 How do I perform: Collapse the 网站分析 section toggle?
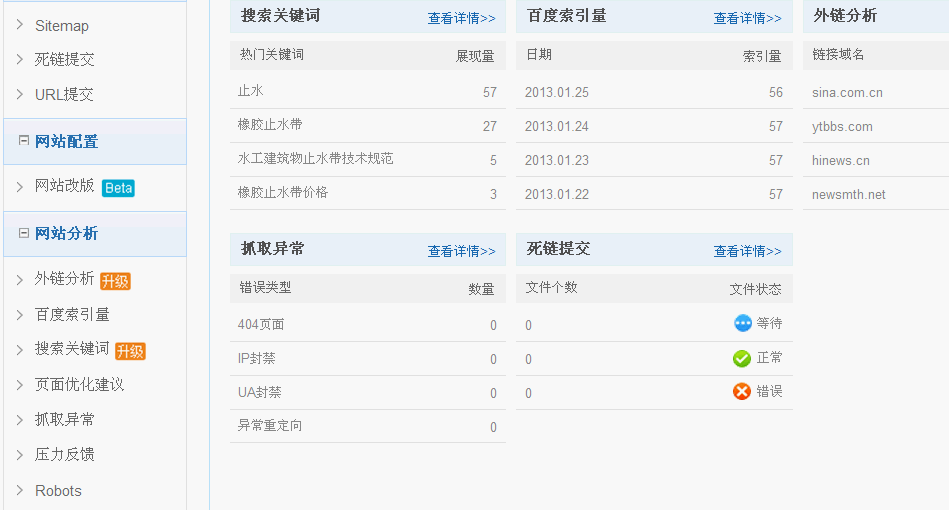point(24,233)
